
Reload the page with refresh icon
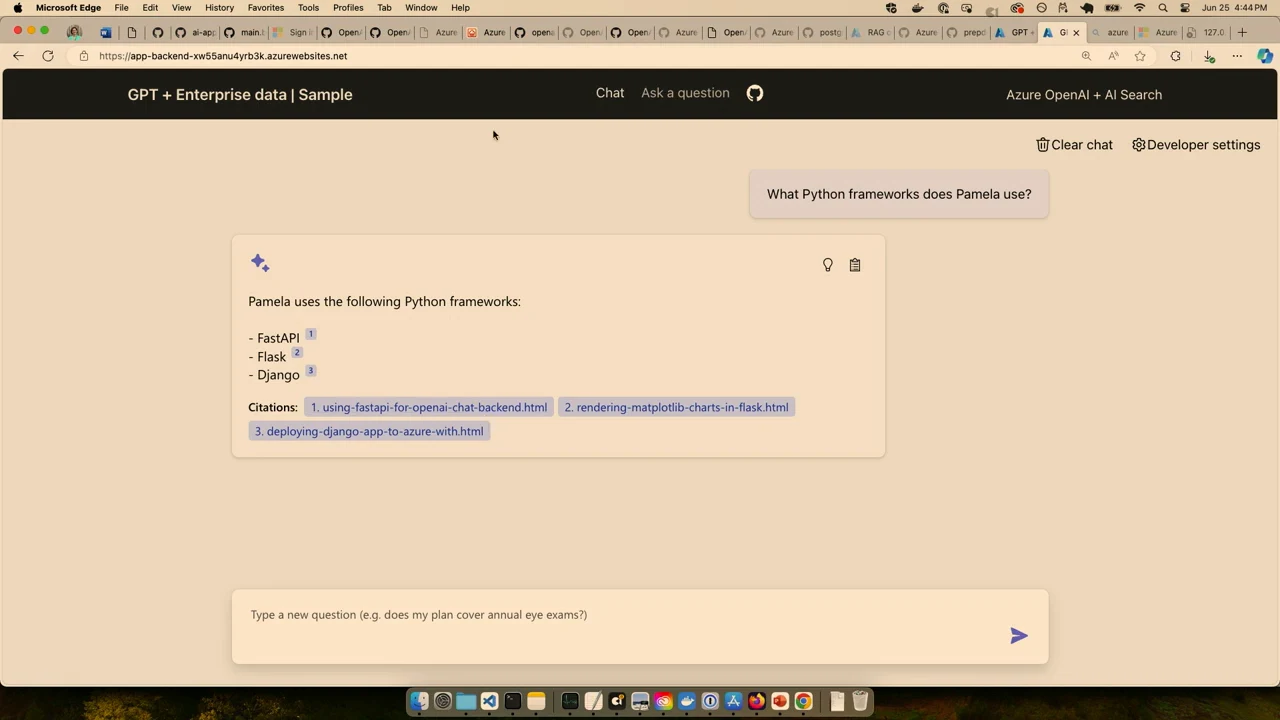coord(48,56)
